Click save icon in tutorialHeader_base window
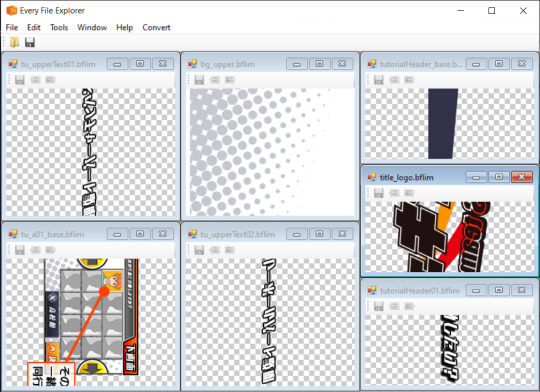540x392 pixels. (379, 80)
